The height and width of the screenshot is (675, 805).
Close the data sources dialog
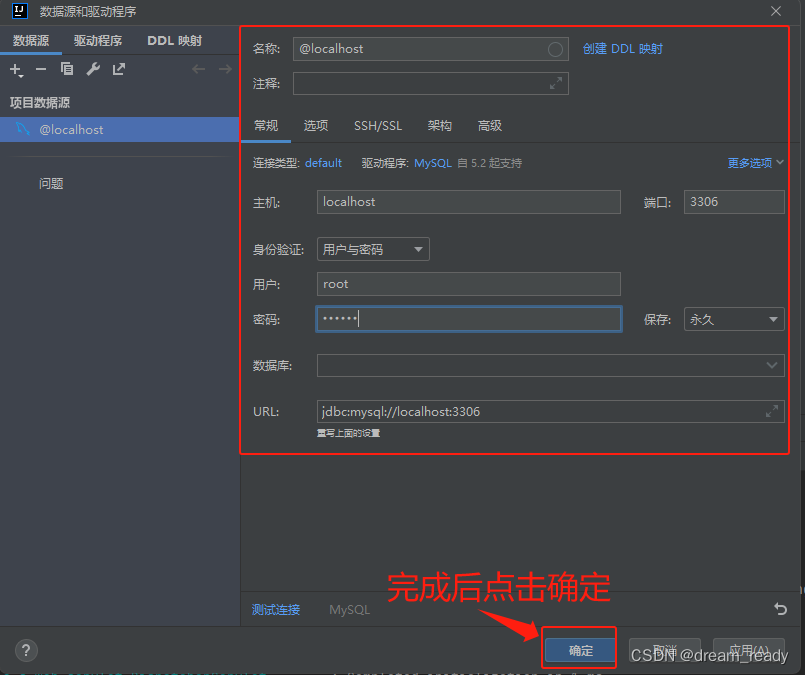[x=776, y=11]
